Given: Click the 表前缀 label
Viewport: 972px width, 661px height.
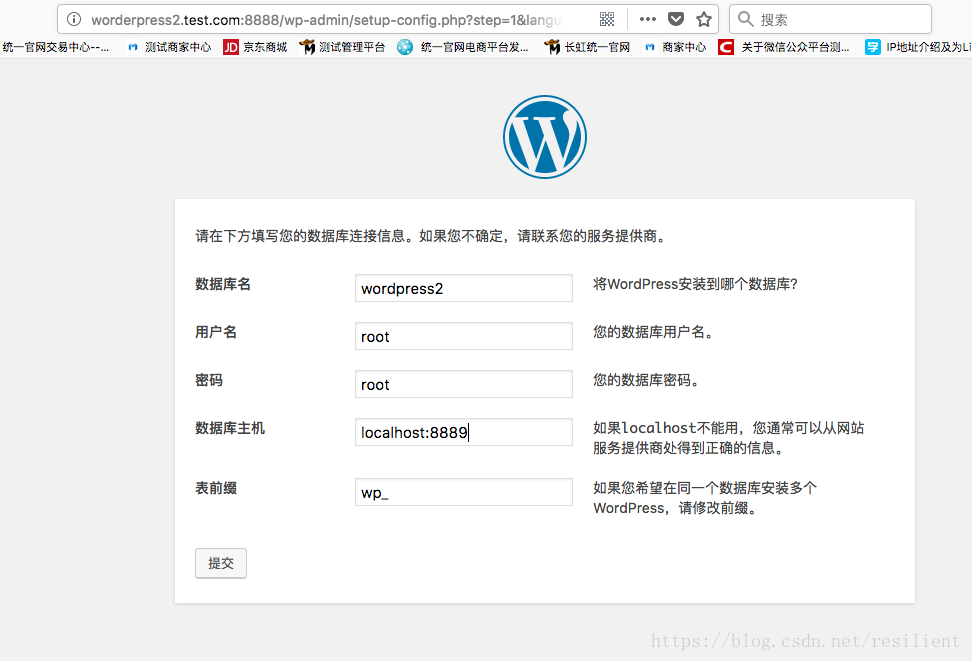Looking at the screenshot, I should point(216,488).
